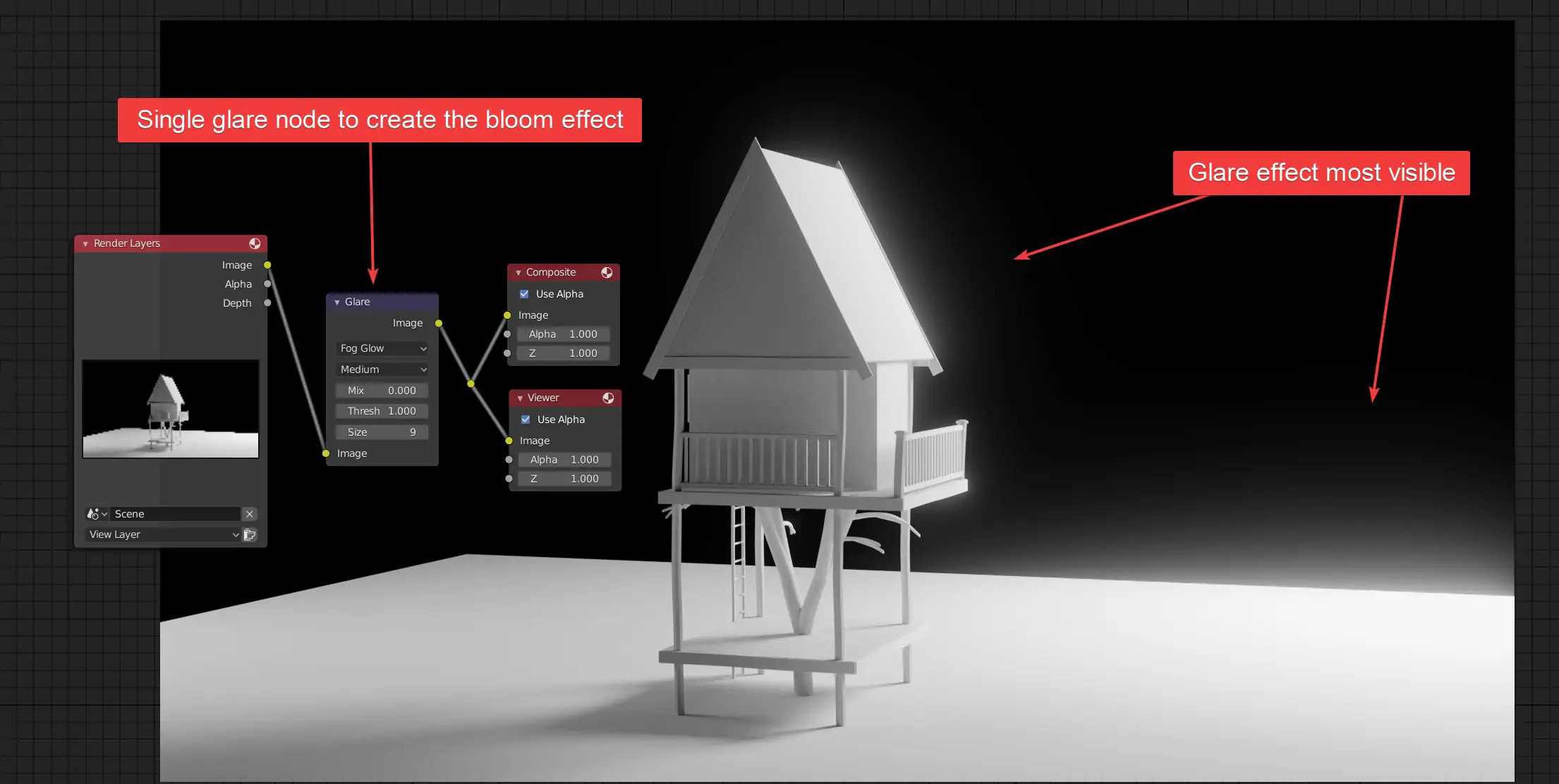The width and height of the screenshot is (1559, 784).
Task: Toggle Use Alpha in Viewer node
Action: point(524,418)
